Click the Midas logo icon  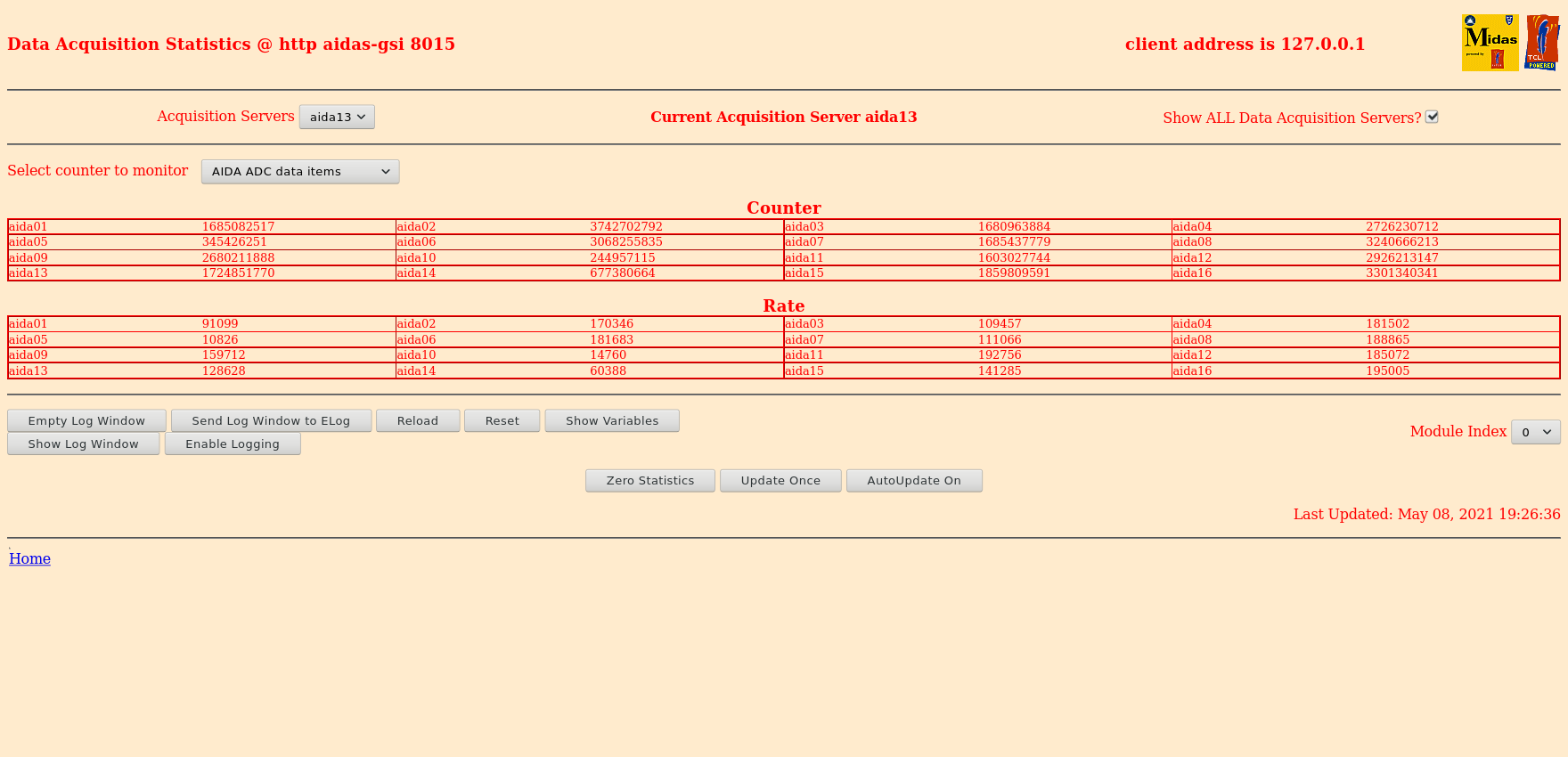point(1490,43)
